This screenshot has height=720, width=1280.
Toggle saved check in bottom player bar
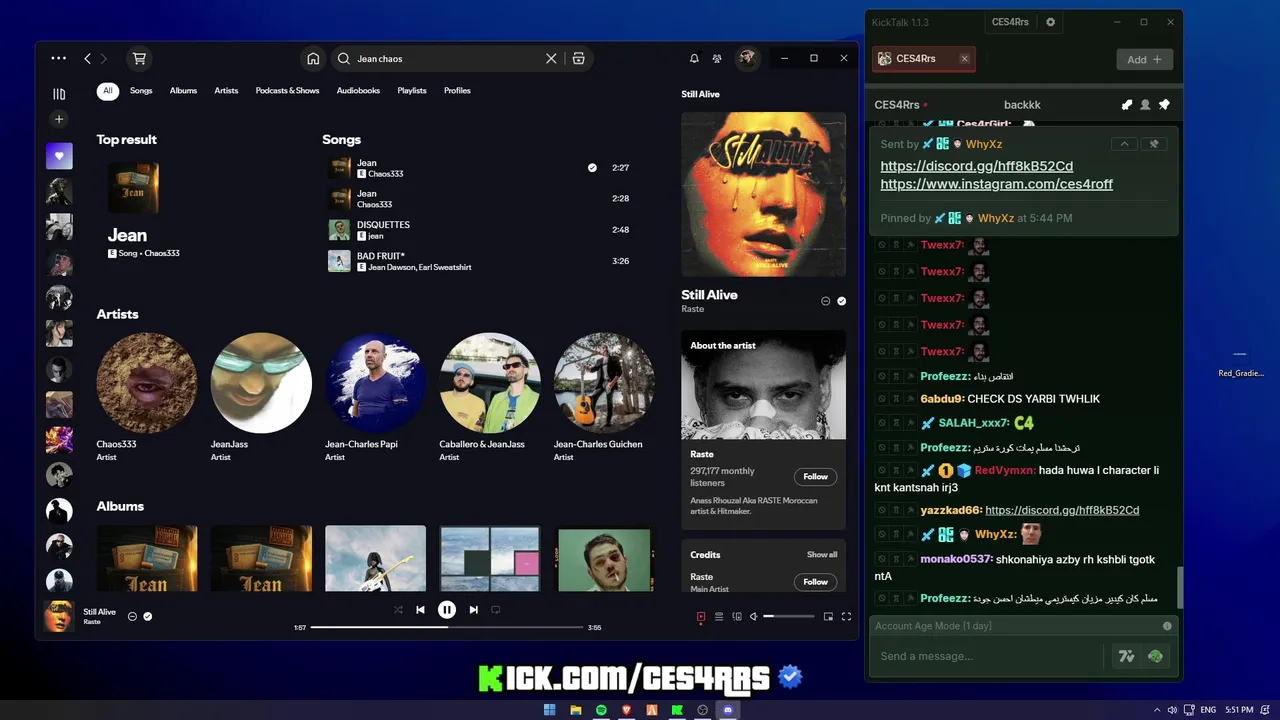(x=148, y=617)
